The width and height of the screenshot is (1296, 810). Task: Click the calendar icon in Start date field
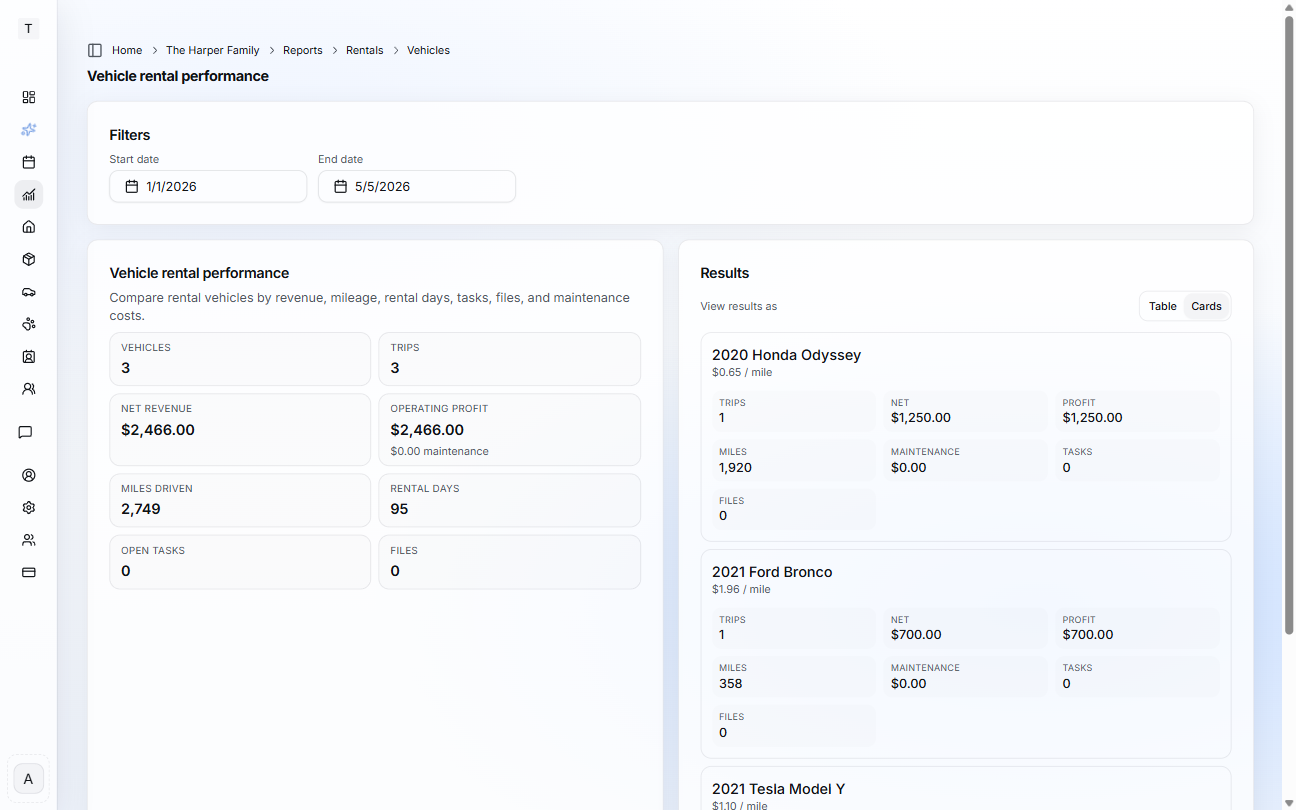pyautogui.click(x=132, y=186)
